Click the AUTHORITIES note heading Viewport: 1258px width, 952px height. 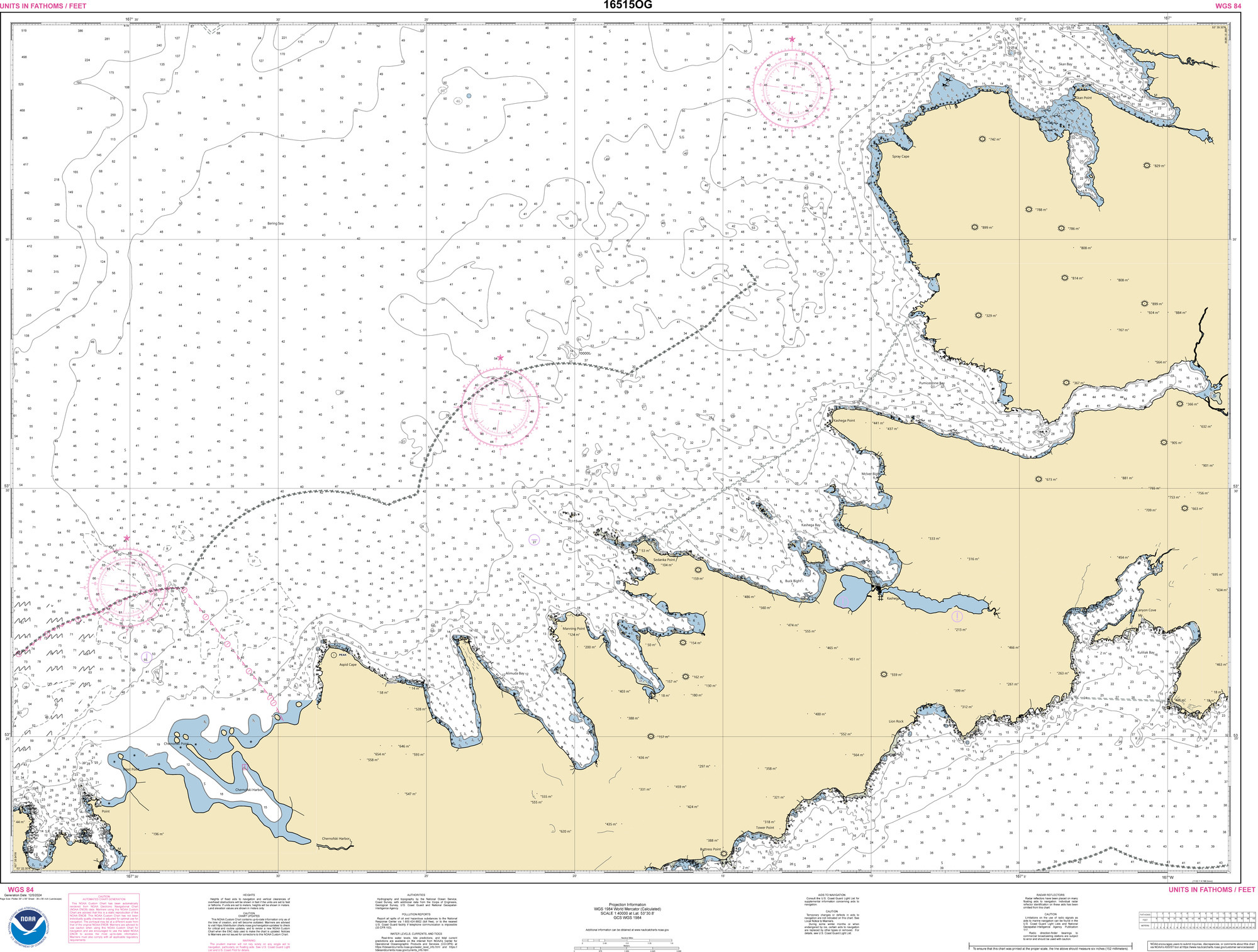(416, 895)
